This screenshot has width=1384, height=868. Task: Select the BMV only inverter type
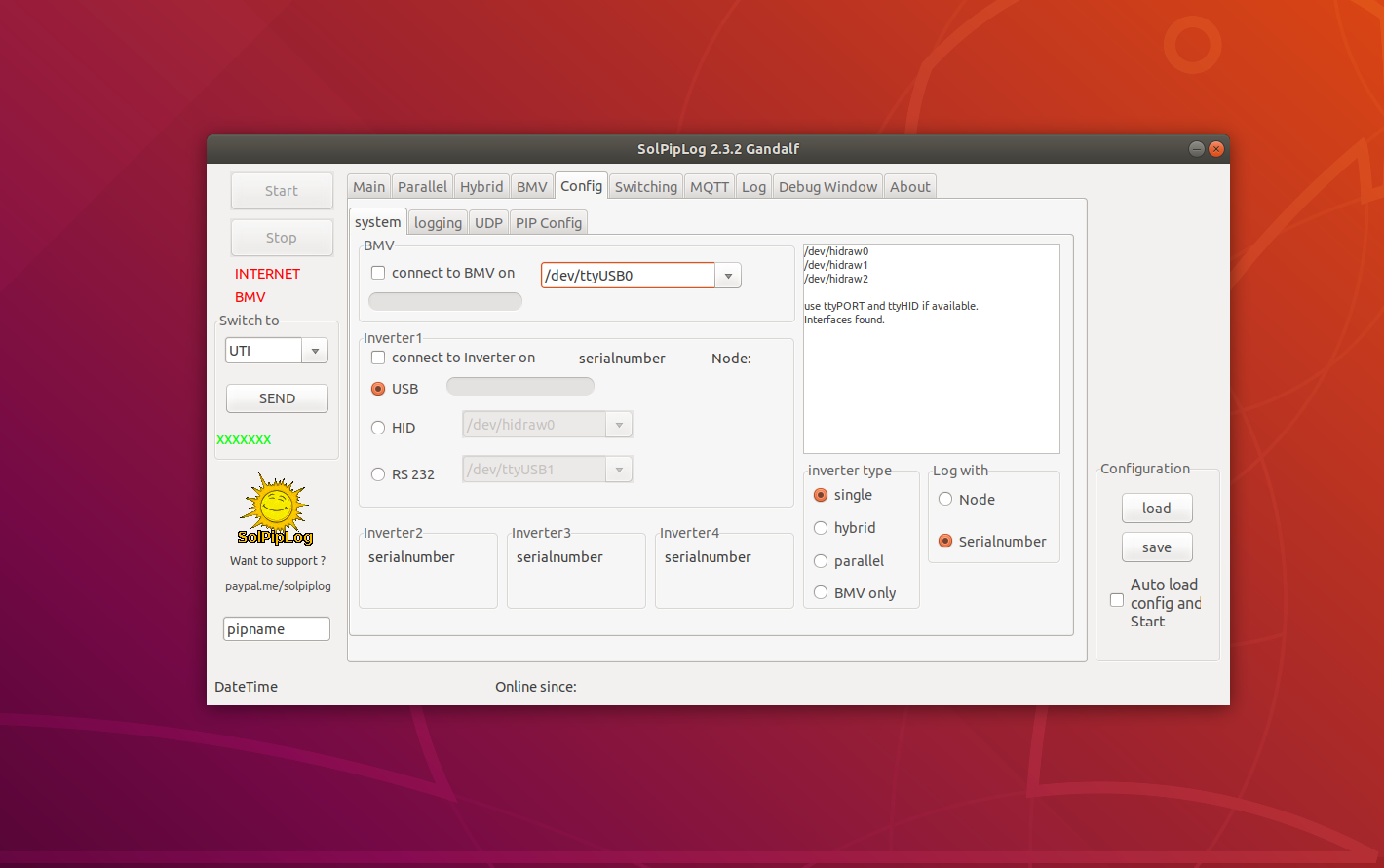[x=821, y=593]
